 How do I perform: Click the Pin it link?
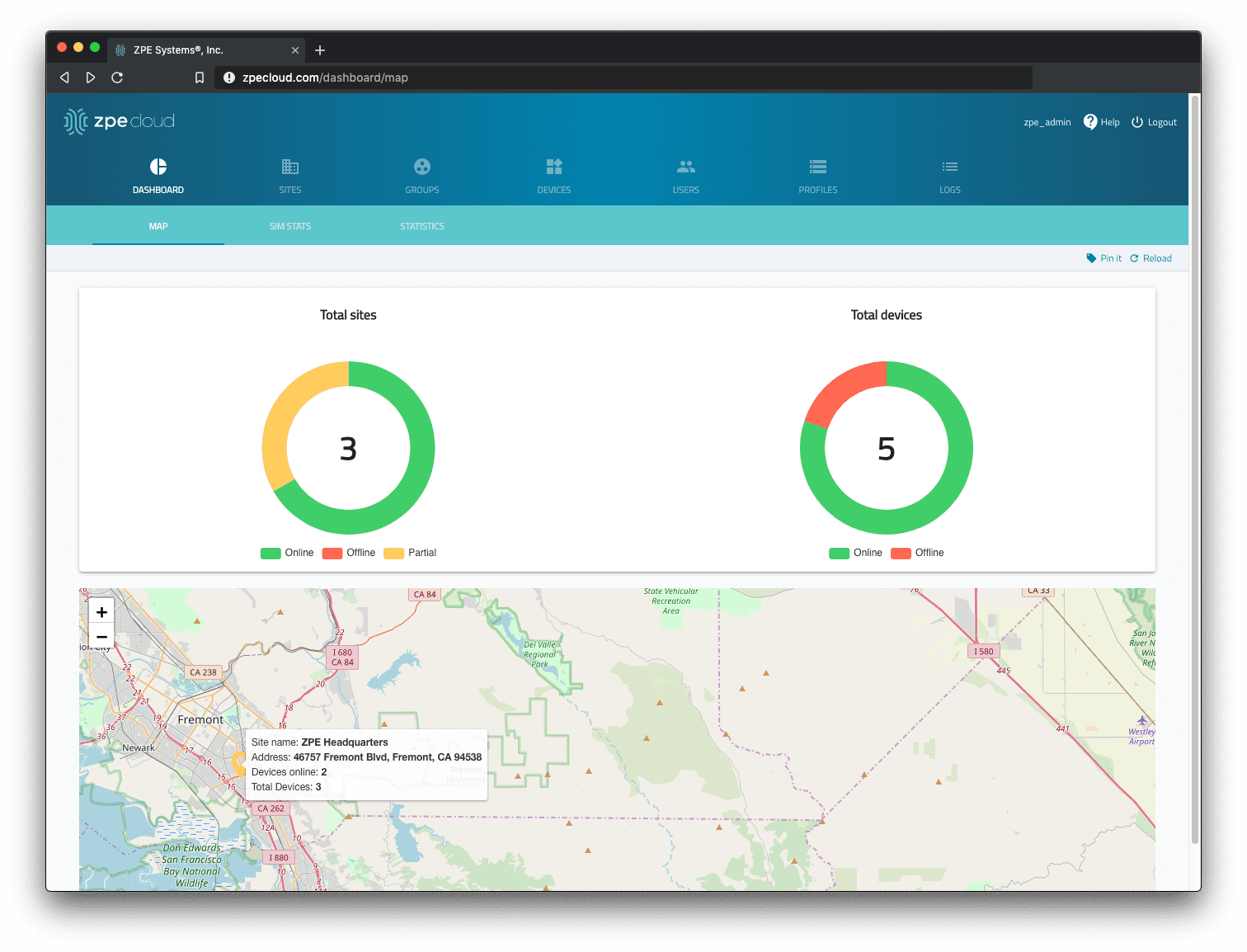[x=1104, y=258]
